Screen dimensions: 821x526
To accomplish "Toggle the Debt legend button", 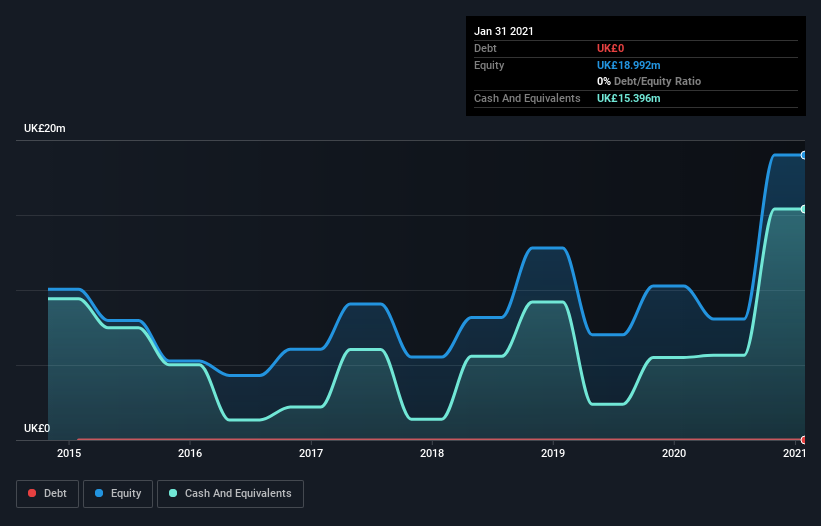I will pyautogui.click(x=48, y=494).
